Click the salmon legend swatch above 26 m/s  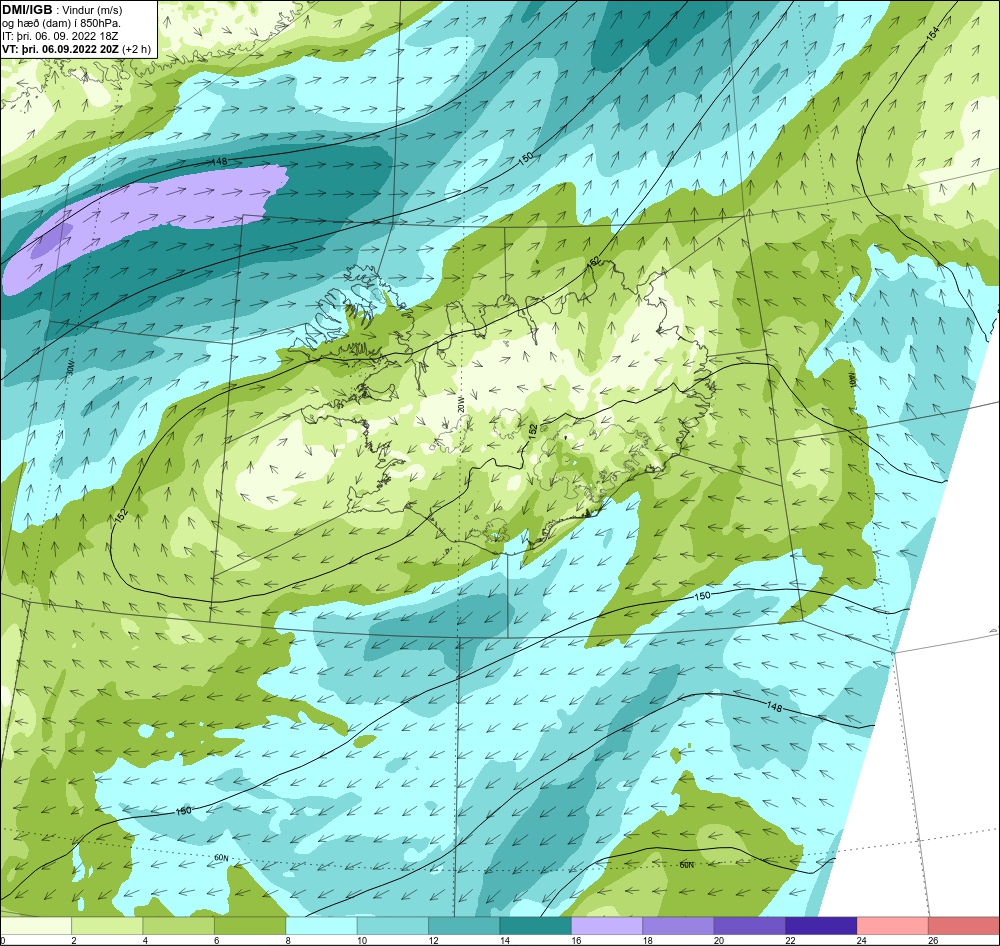tap(964, 926)
